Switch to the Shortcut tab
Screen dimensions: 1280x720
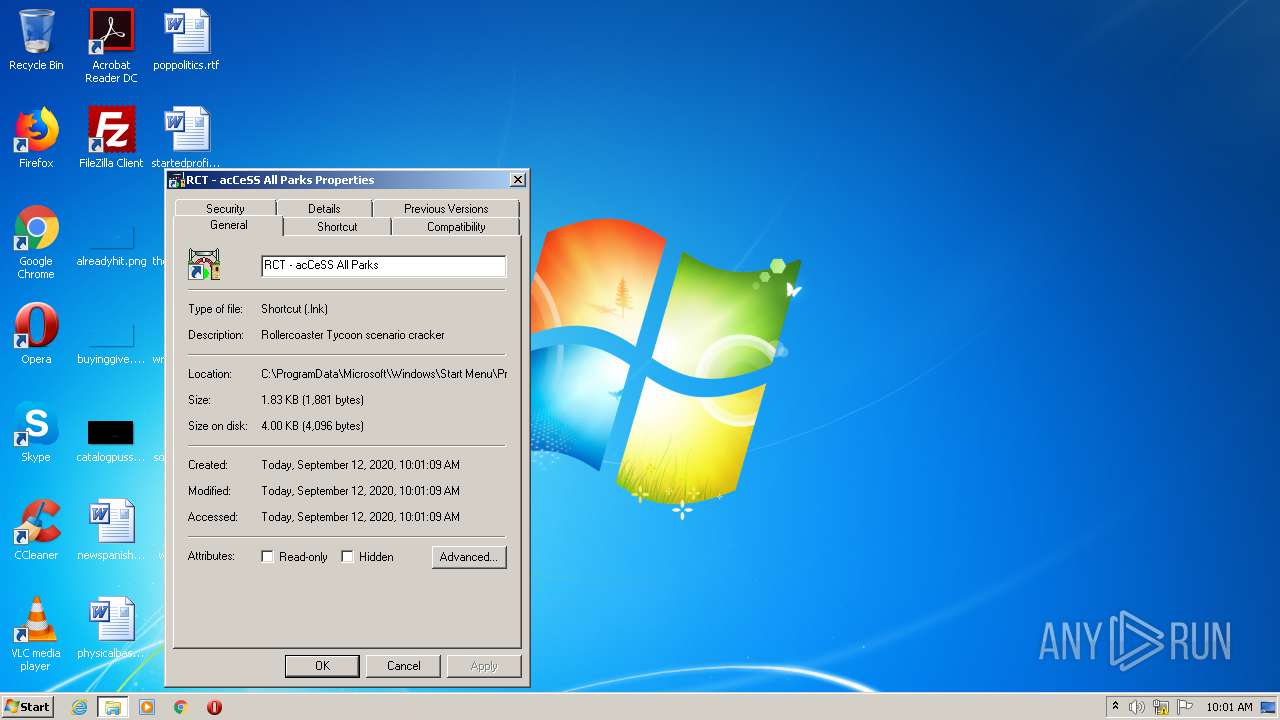(x=337, y=227)
